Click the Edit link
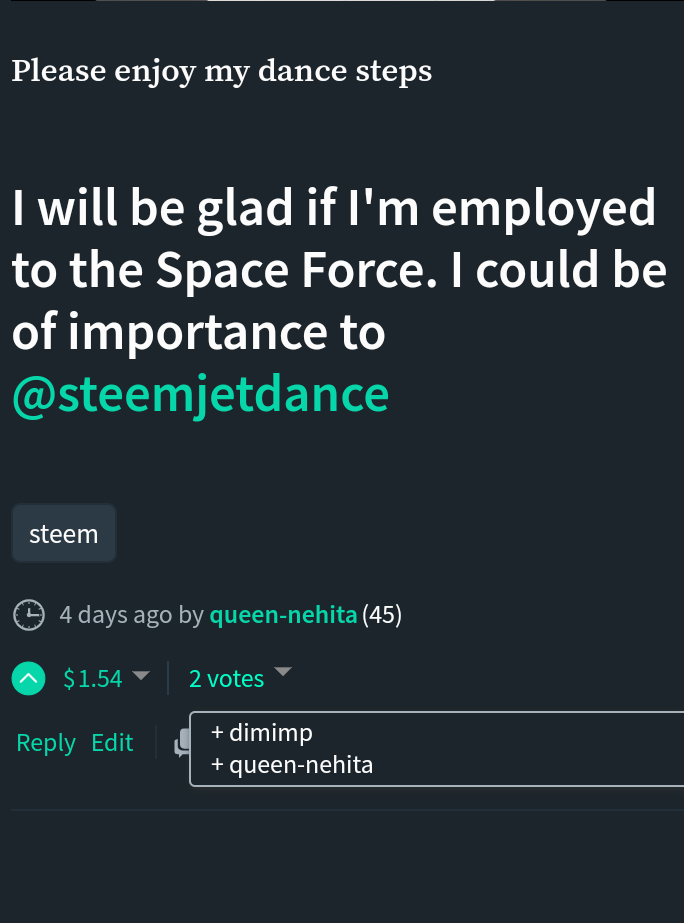The height and width of the screenshot is (923, 684). [112, 743]
